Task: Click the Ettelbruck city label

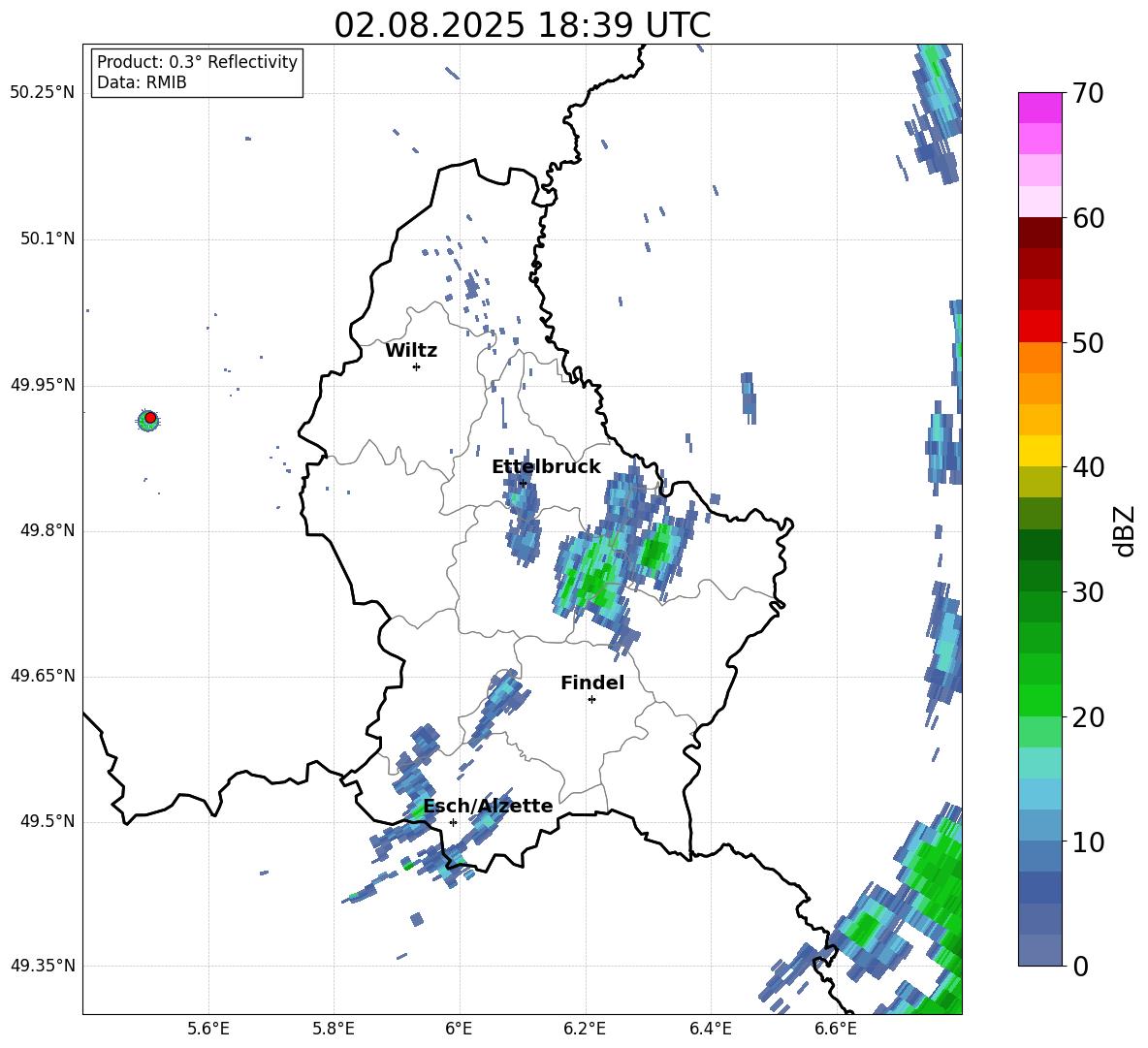Action: point(546,467)
